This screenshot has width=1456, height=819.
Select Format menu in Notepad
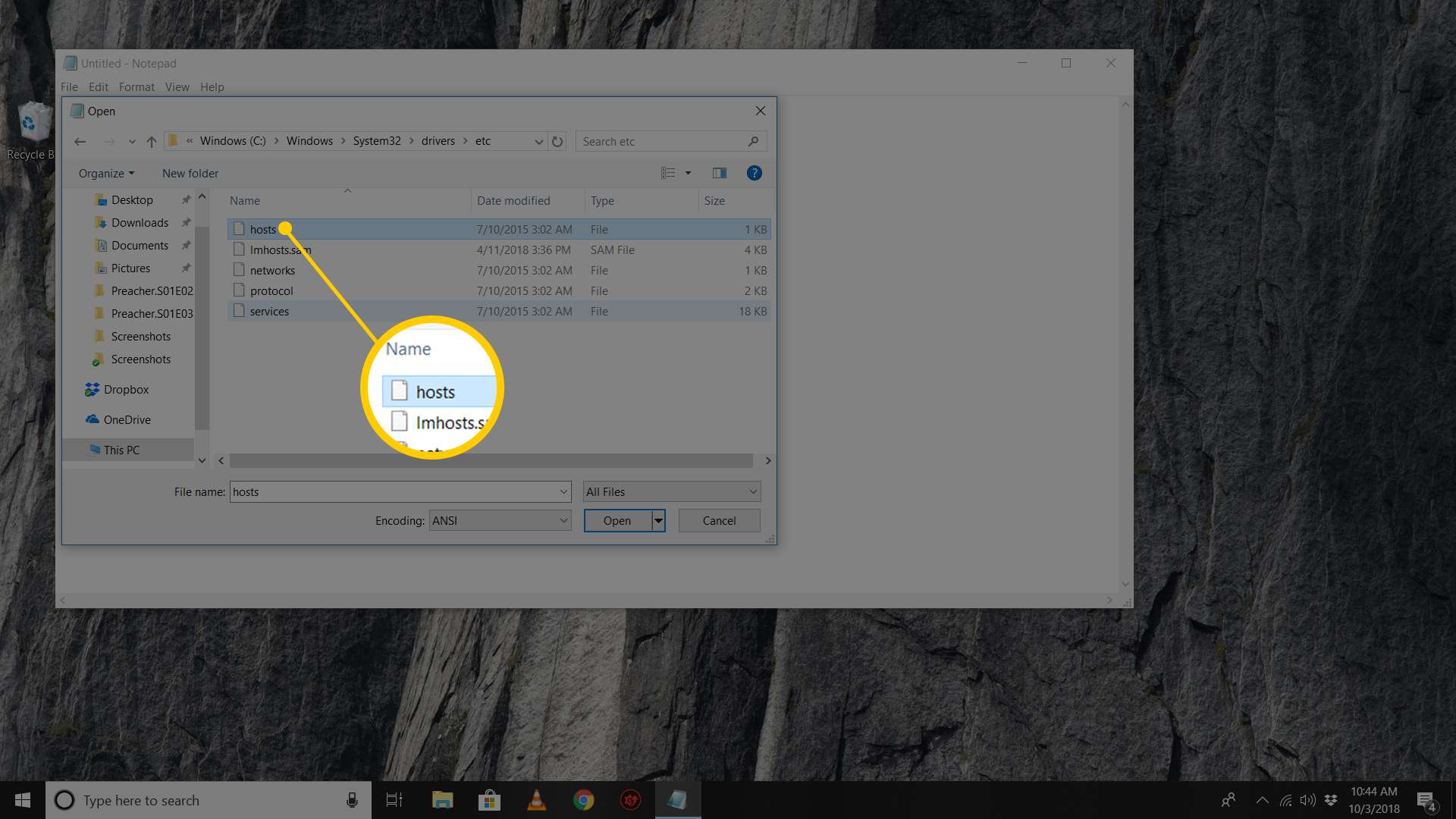[x=134, y=87]
